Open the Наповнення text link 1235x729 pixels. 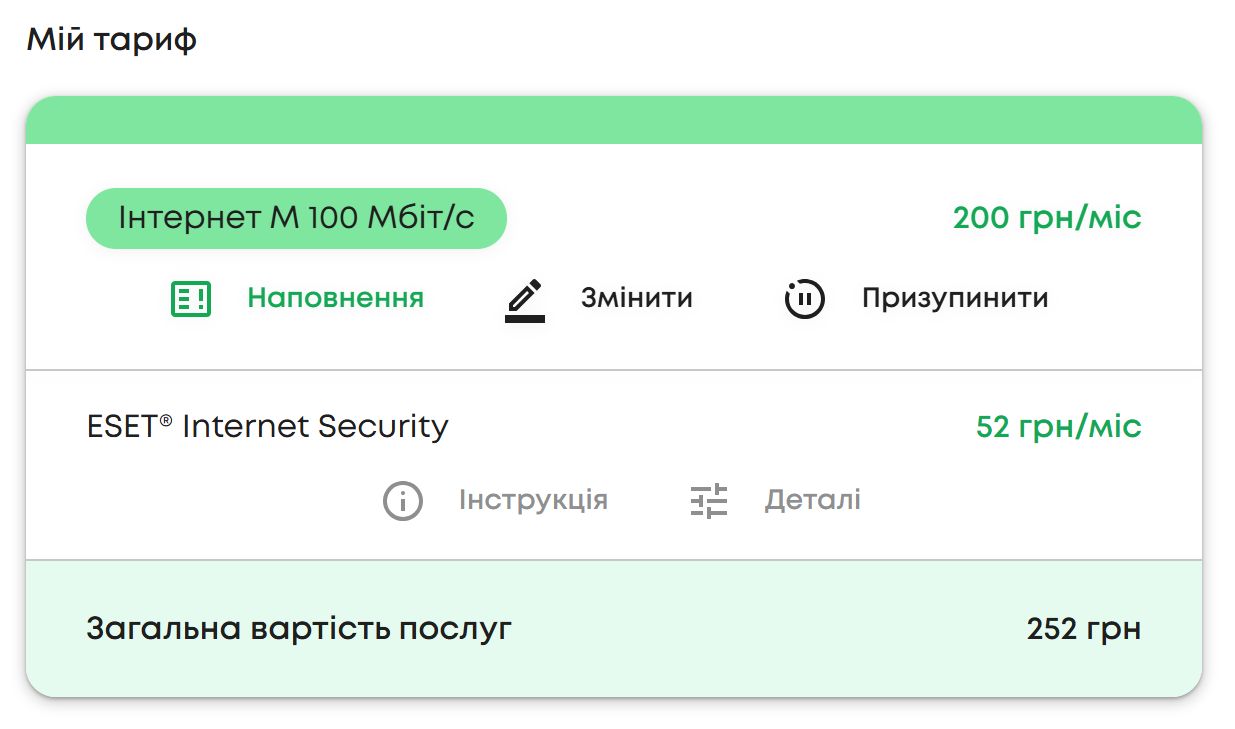pos(335,298)
